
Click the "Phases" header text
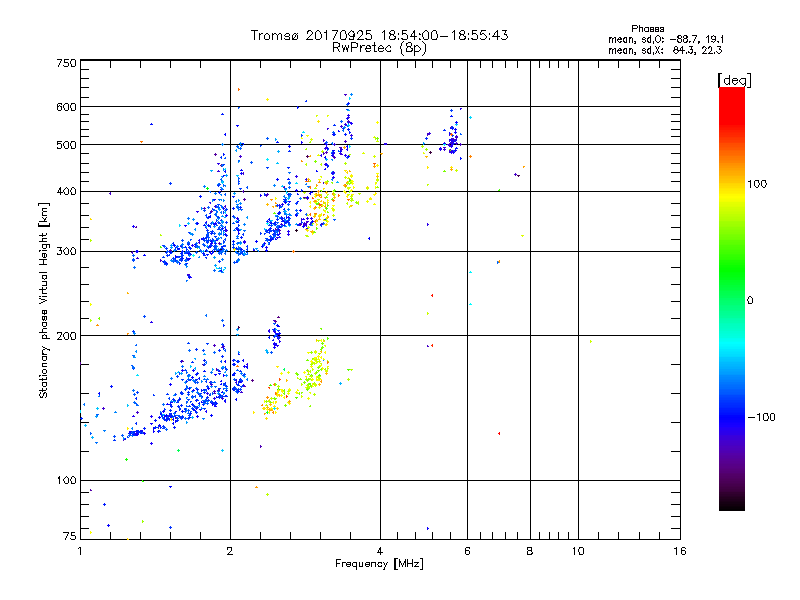pos(647,29)
